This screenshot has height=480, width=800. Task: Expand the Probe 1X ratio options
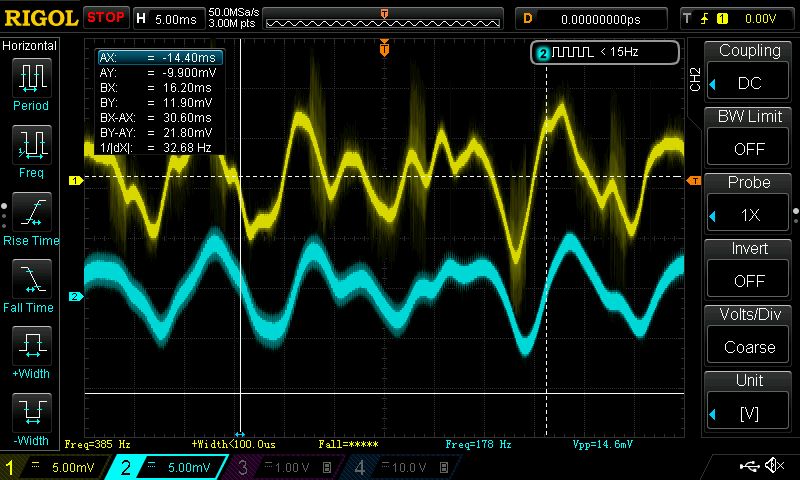click(749, 201)
